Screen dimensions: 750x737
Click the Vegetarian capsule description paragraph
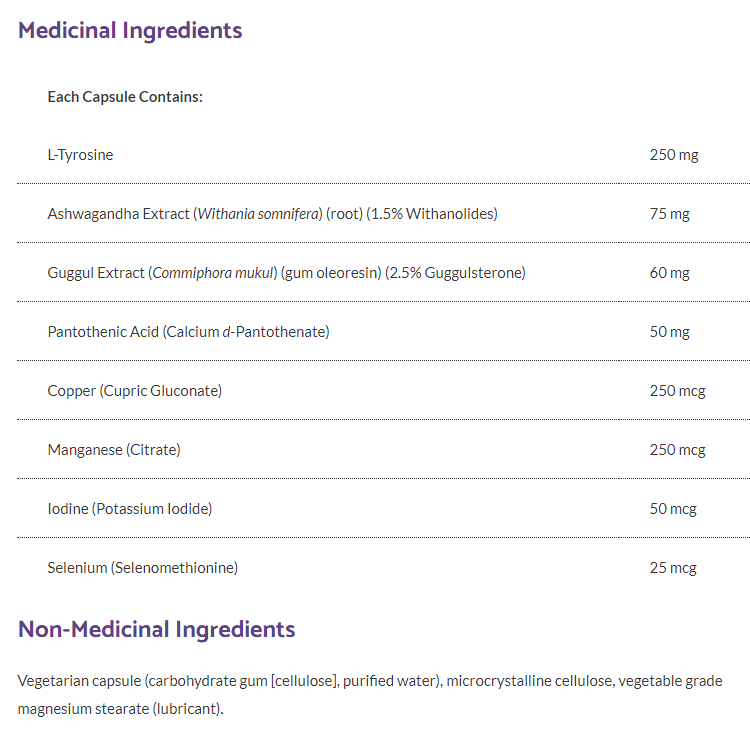click(x=370, y=694)
